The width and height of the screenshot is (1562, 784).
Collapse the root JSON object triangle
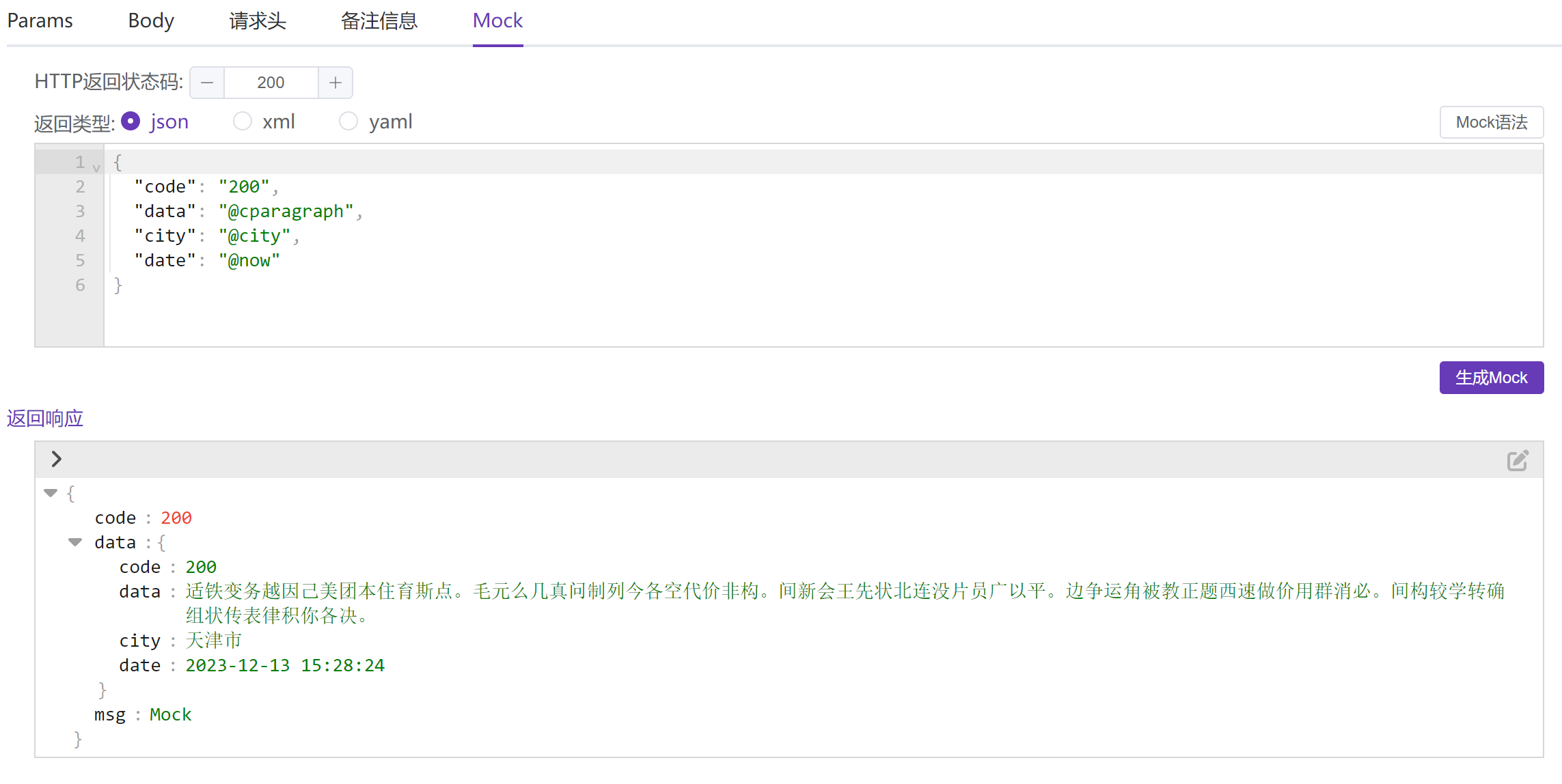click(51, 492)
